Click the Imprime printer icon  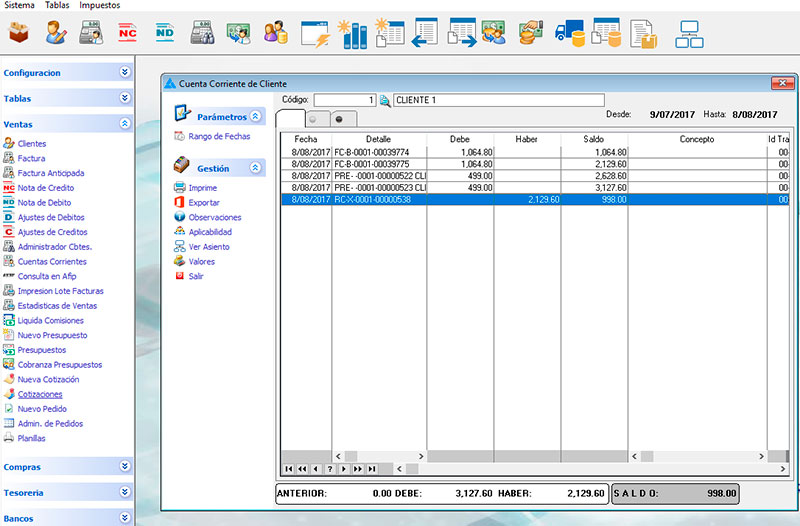179,188
